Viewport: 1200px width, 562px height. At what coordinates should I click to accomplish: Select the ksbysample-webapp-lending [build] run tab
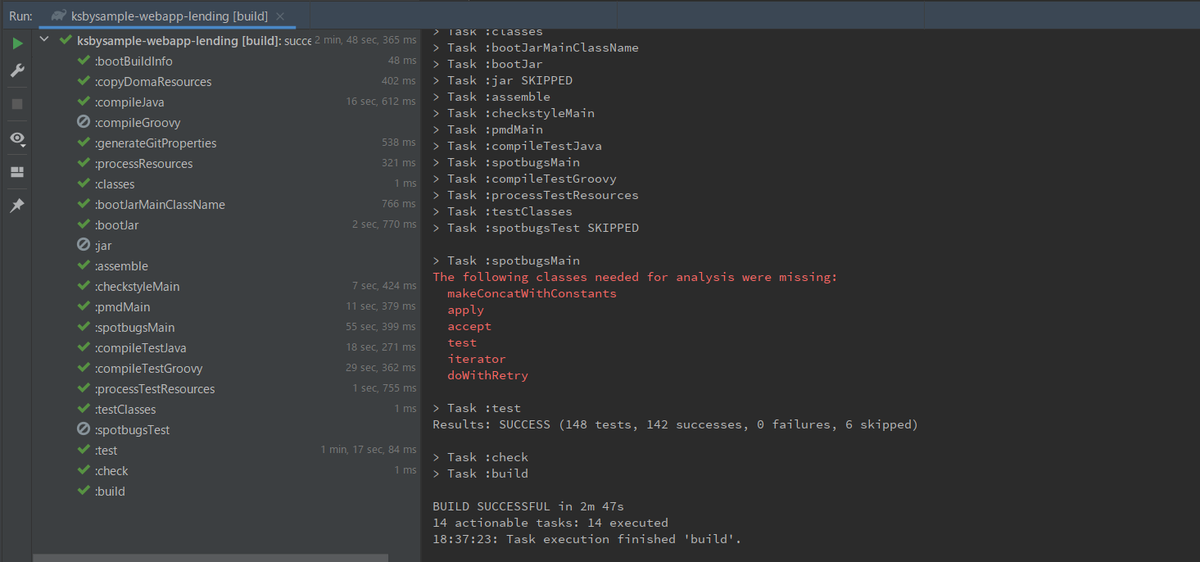pyautogui.click(x=168, y=16)
